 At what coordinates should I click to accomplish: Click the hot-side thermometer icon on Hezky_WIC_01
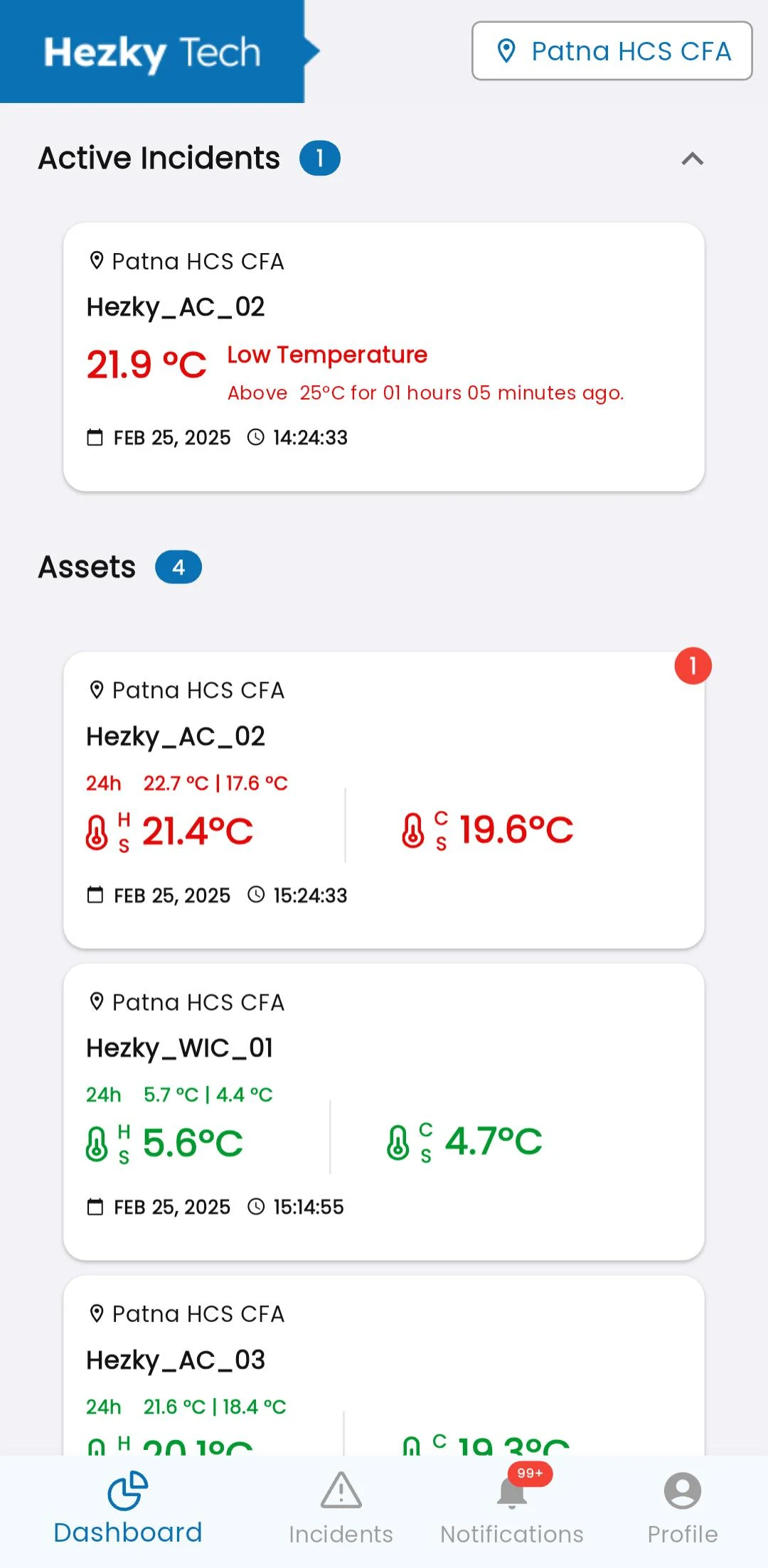(x=97, y=1144)
